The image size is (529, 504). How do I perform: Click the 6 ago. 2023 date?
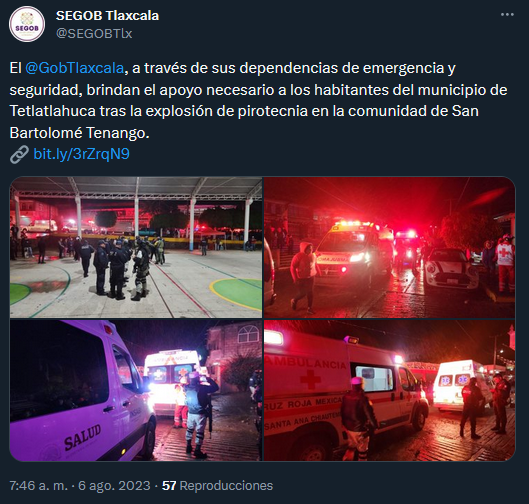click(114, 486)
